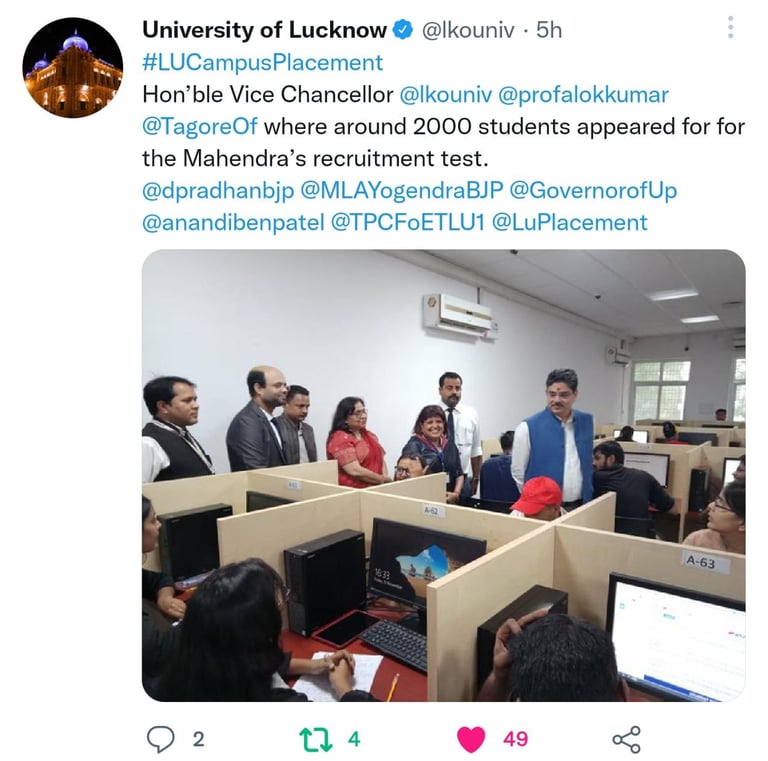Toggle the pink heart like icon
The width and height of the screenshot is (768, 761).
(x=471, y=739)
